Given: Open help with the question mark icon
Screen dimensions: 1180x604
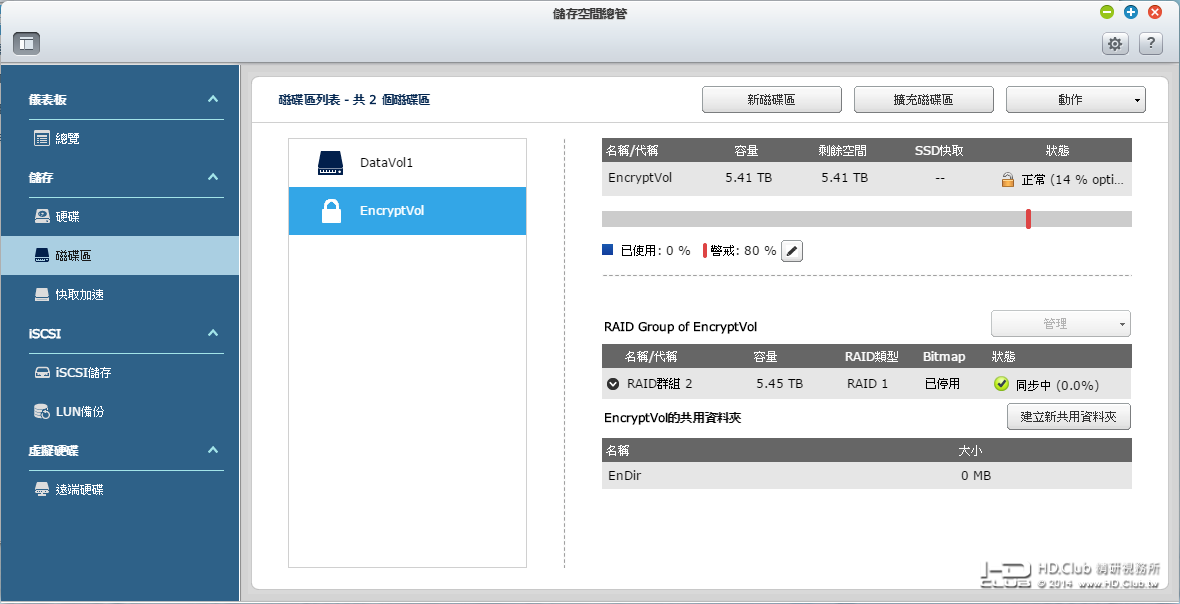Looking at the screenshot, I should pyautogui.click(x=1151, y=44).
